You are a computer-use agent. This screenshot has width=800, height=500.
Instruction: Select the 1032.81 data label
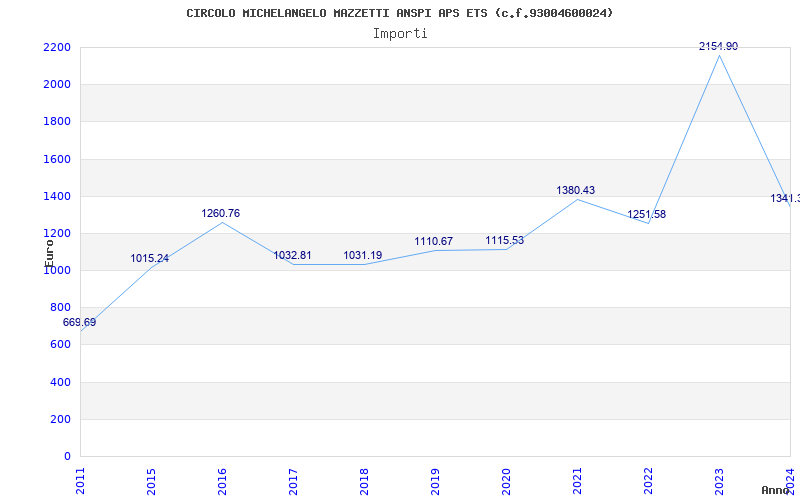(292, 256)
